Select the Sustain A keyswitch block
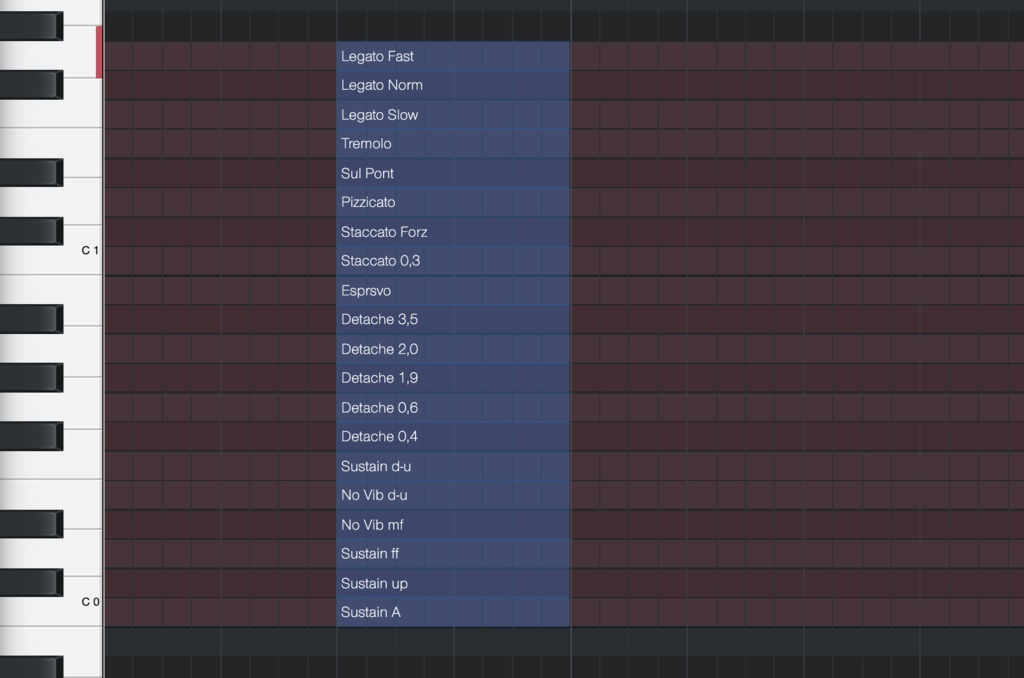 click(x=450, y=611)
